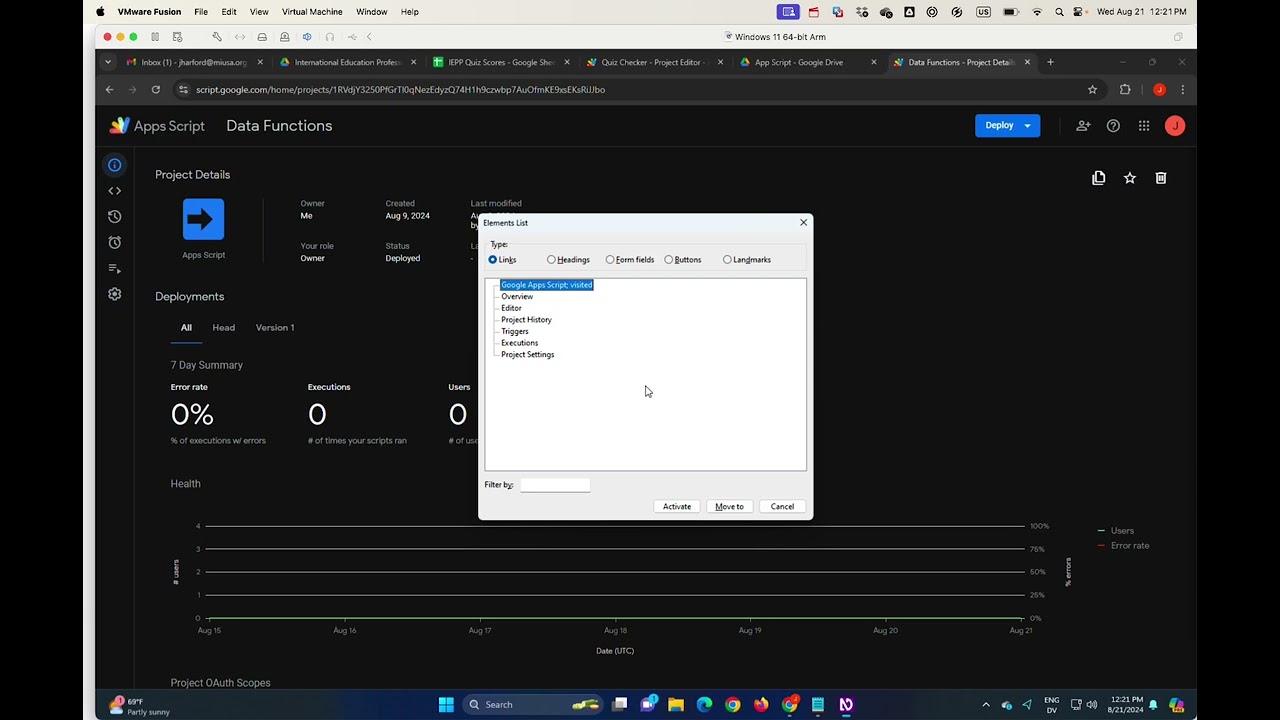Open macOS Spotlight search icon
The image size is (1280, 720).
pyautogui.click(x=1059, y=12)
